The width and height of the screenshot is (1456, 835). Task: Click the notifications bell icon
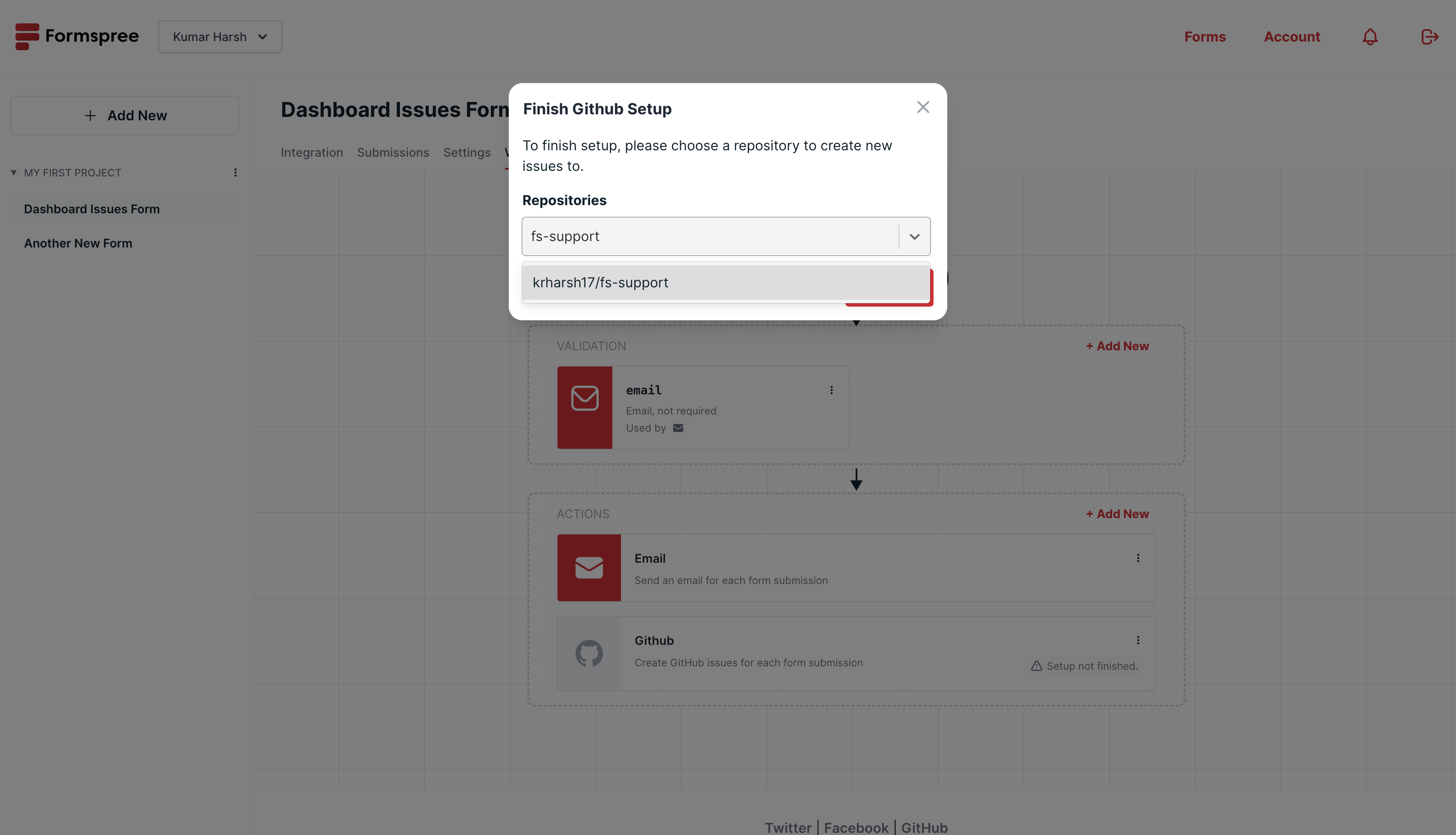(x=1369, y=37)
